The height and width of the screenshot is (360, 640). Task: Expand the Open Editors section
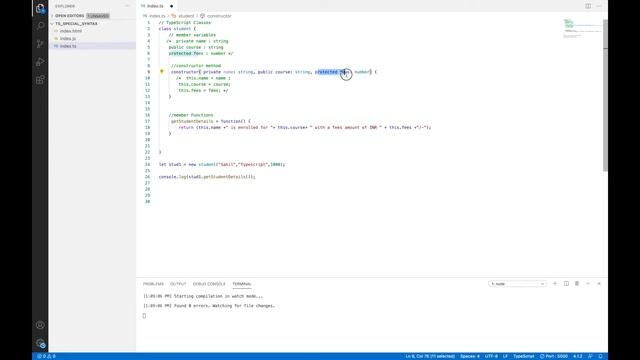tap(69, 16)
